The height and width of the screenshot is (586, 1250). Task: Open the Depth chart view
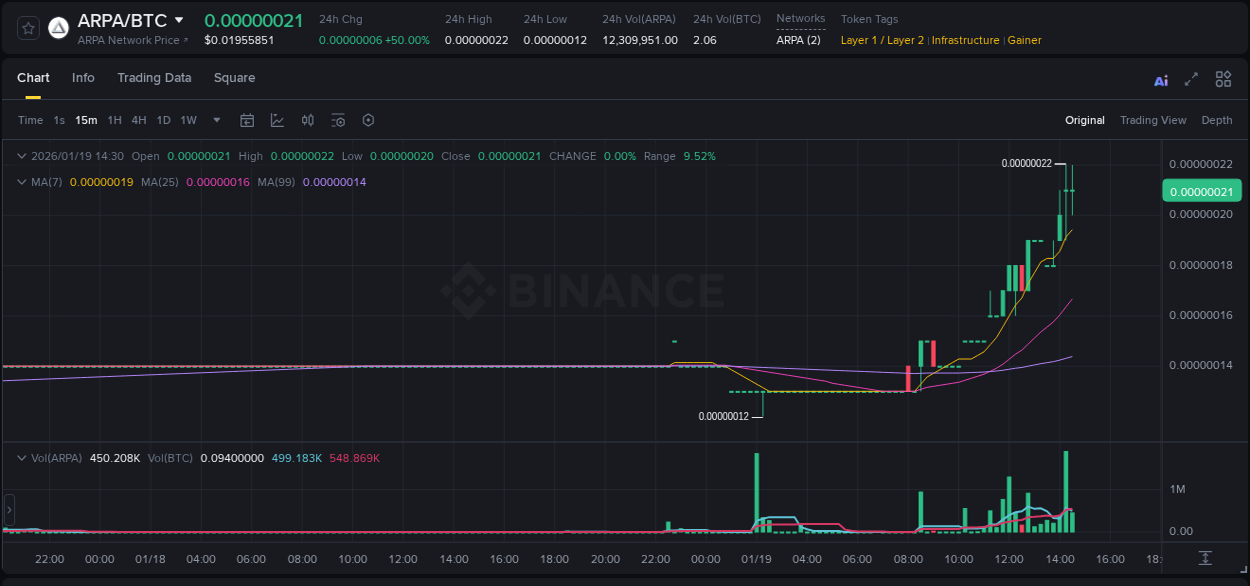(1216, 120)
